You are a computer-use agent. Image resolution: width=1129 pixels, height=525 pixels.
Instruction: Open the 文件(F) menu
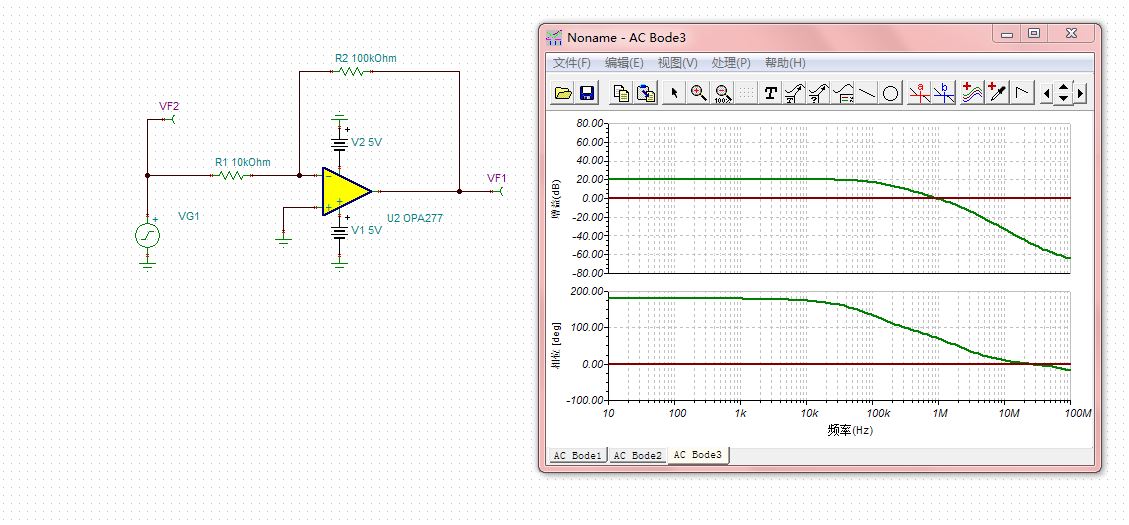[572, 63]
